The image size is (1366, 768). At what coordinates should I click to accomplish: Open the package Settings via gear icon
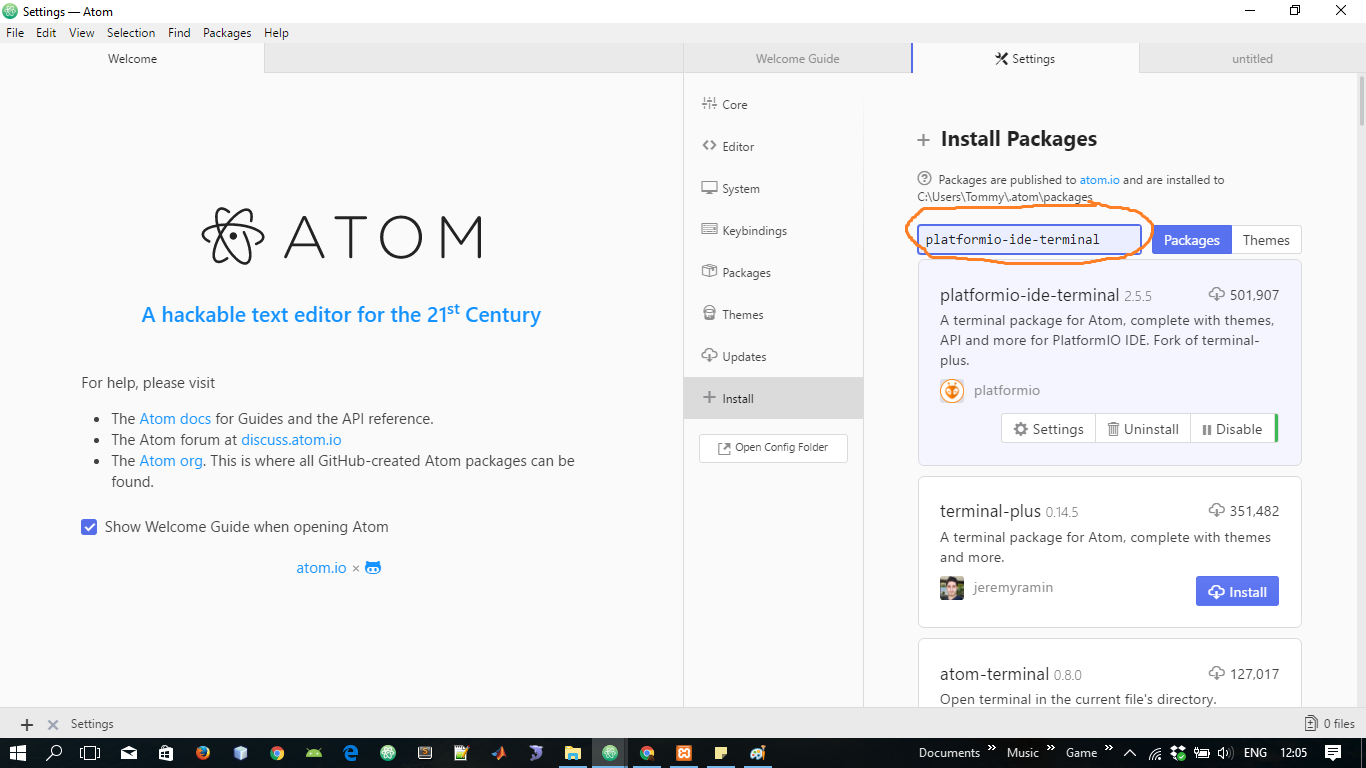pos(1048,428)
